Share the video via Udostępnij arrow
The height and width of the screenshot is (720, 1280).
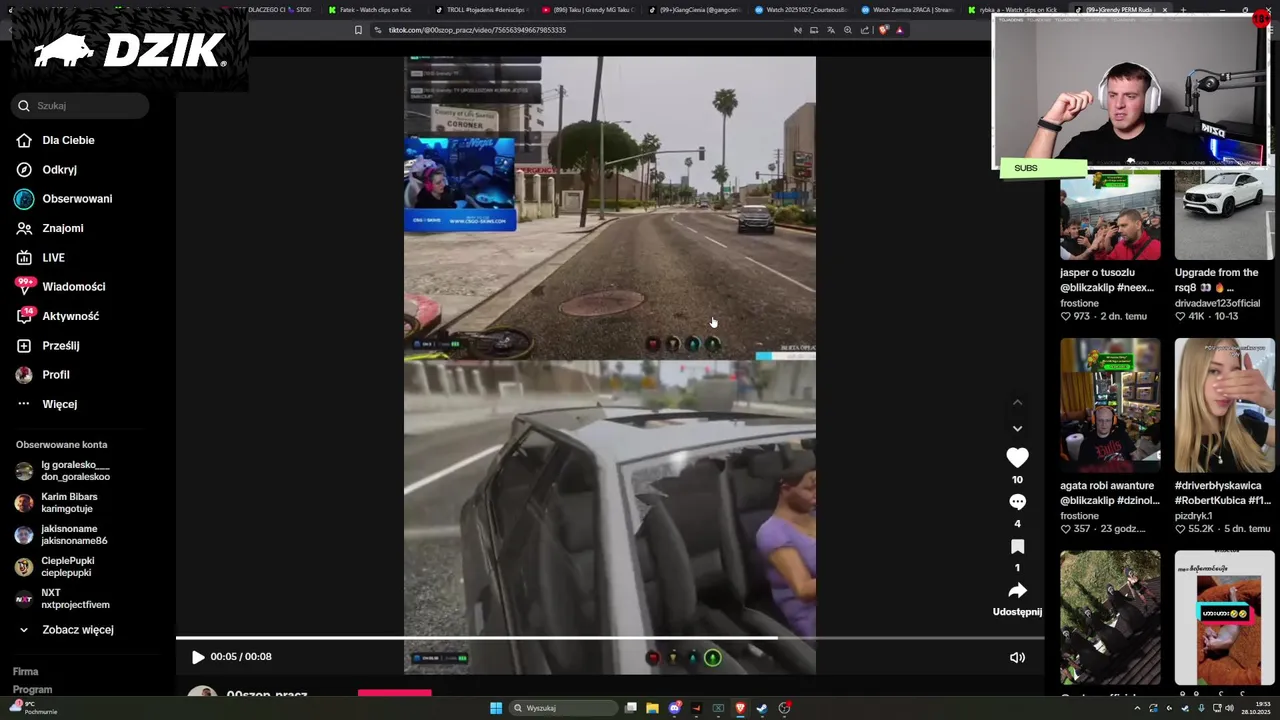(x=1017, y=590)
